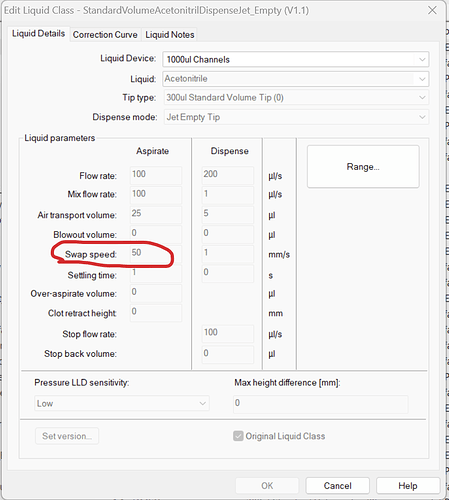
Task: Click the Range... button
Action: (x=363, y=166)
